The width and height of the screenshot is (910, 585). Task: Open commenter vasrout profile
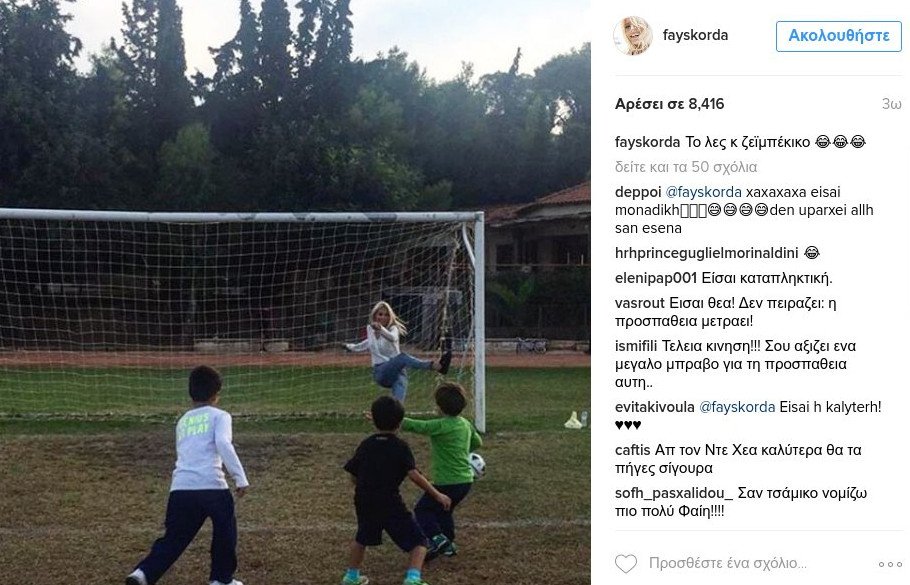pyautogui.click(x=640, y=303)
